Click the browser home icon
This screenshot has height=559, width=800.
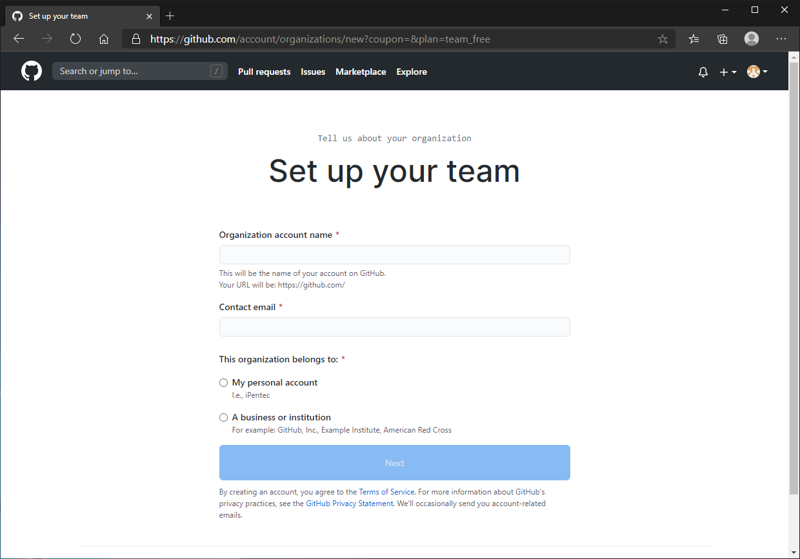pyautogui.click(x=104, y=39)
